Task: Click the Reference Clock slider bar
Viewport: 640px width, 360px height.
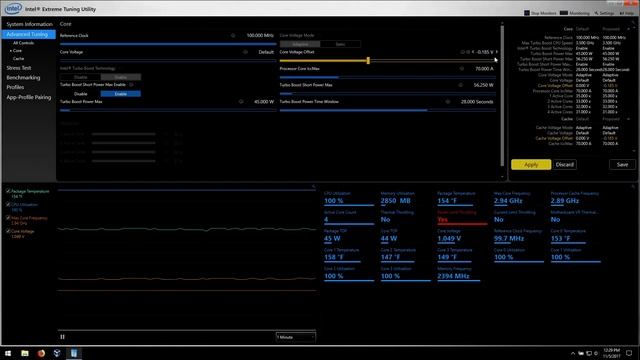Action: [x=168, y=44]
